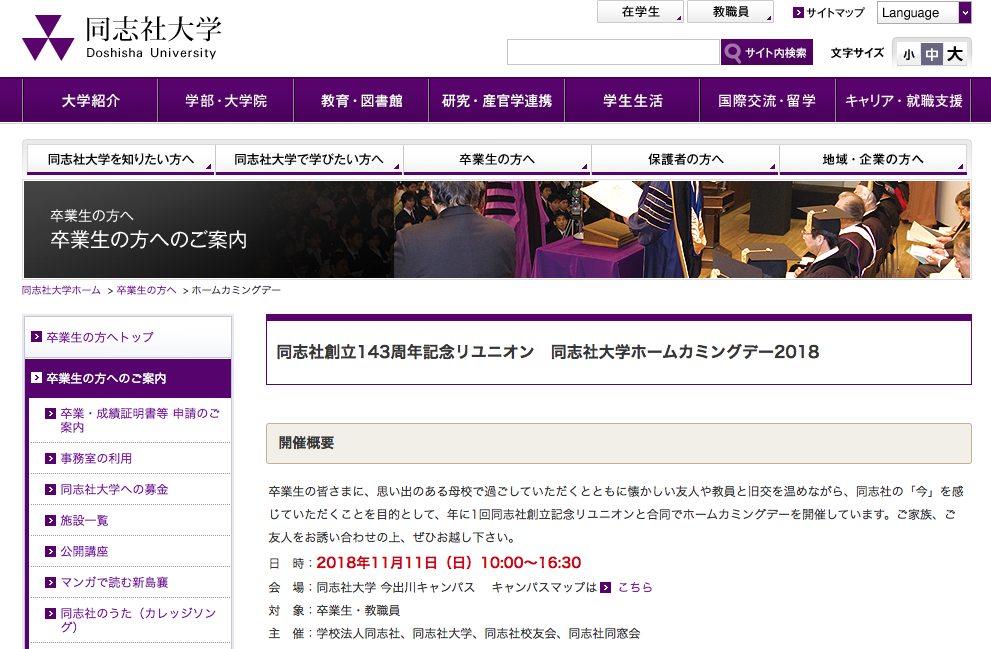Viewport: 991px width, 649px height.
Task: Click arrow icon beside 事務室の利用
Action: tap(51, 459)
